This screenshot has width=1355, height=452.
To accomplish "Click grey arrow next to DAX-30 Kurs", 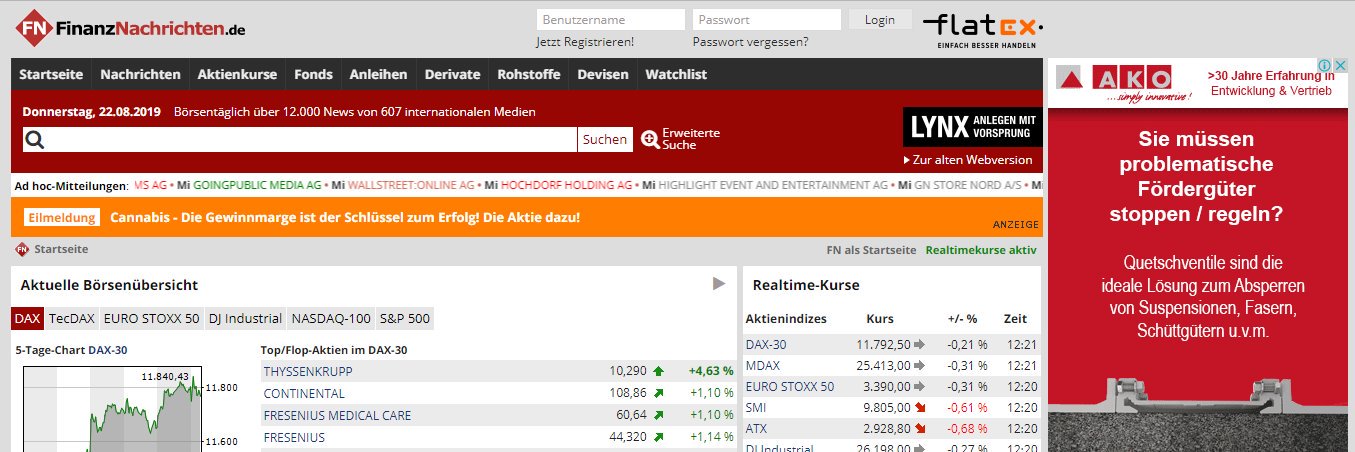I will click(919, 344).
